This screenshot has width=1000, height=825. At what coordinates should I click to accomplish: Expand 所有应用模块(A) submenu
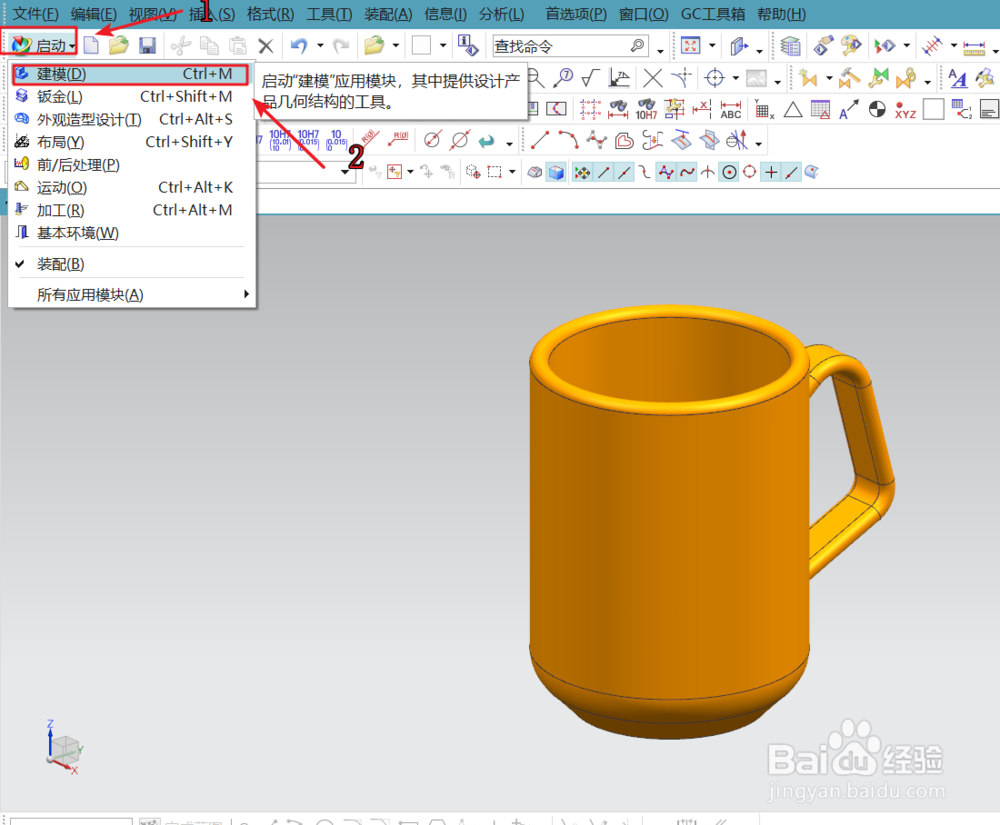(x=132, y=295)
